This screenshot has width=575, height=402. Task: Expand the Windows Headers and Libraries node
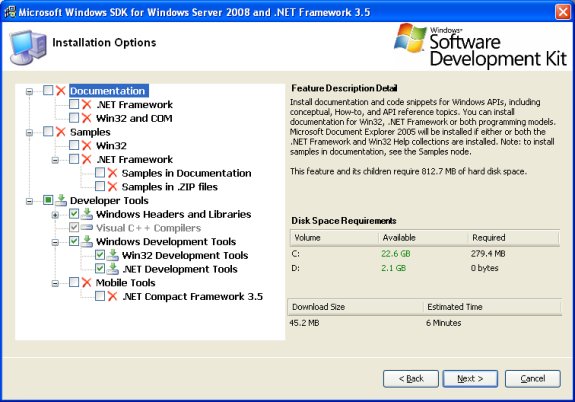pyautogui.click(x=55, y=215)
